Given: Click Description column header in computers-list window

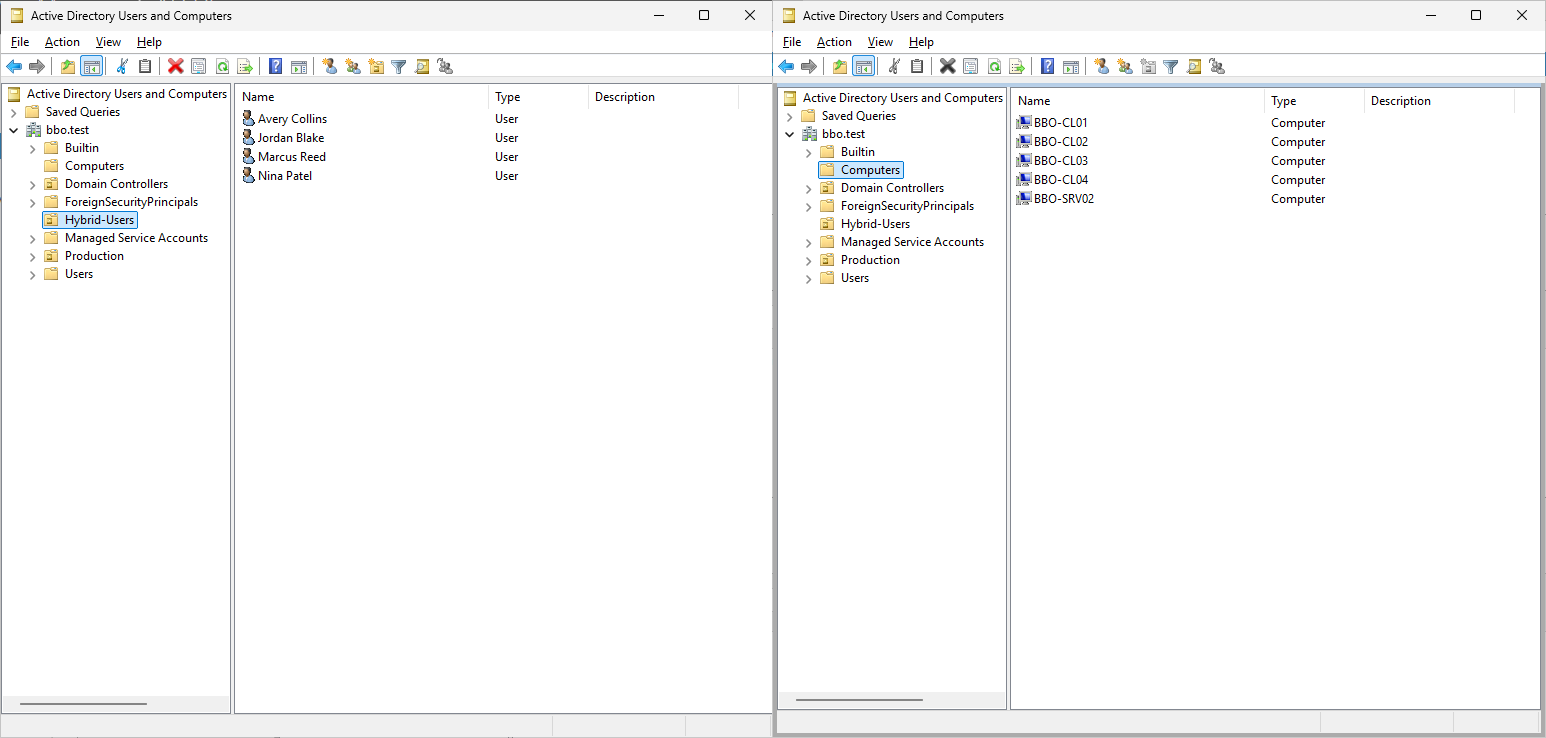Looking at the screenshot, I should pyautogui.click(x=1439, y=101).
